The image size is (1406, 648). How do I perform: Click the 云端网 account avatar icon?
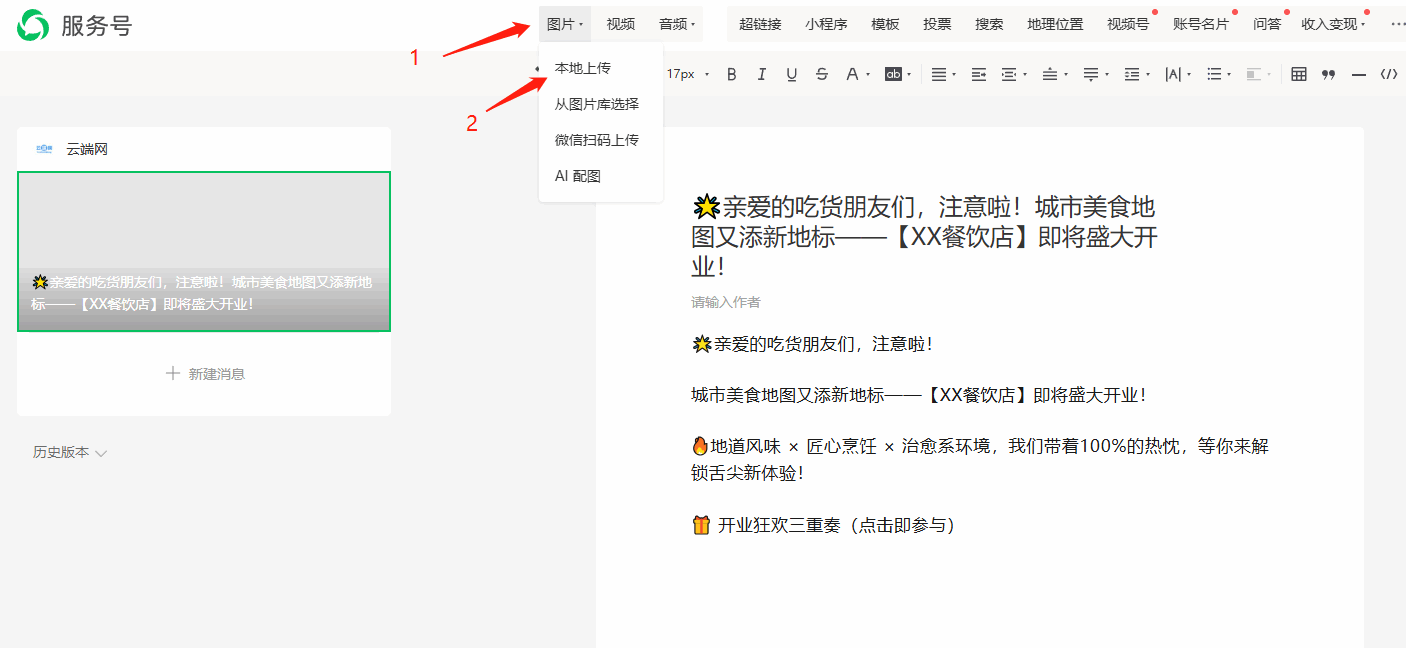44,149
